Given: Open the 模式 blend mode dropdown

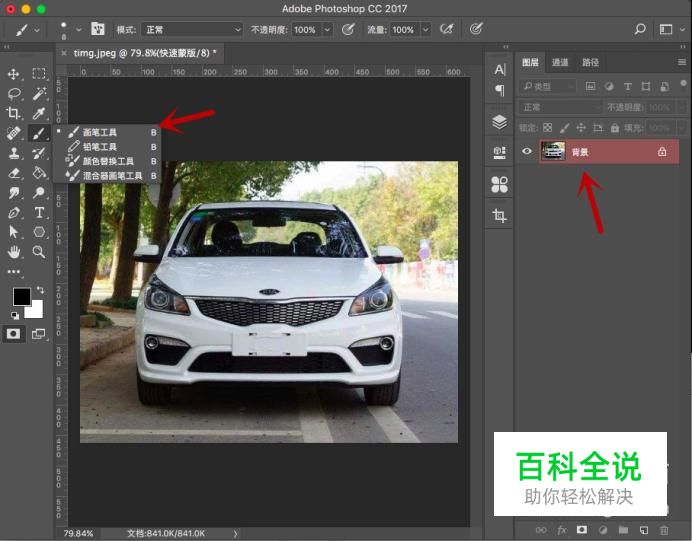Looking at the screenshot, I should [x=192, y=30].
